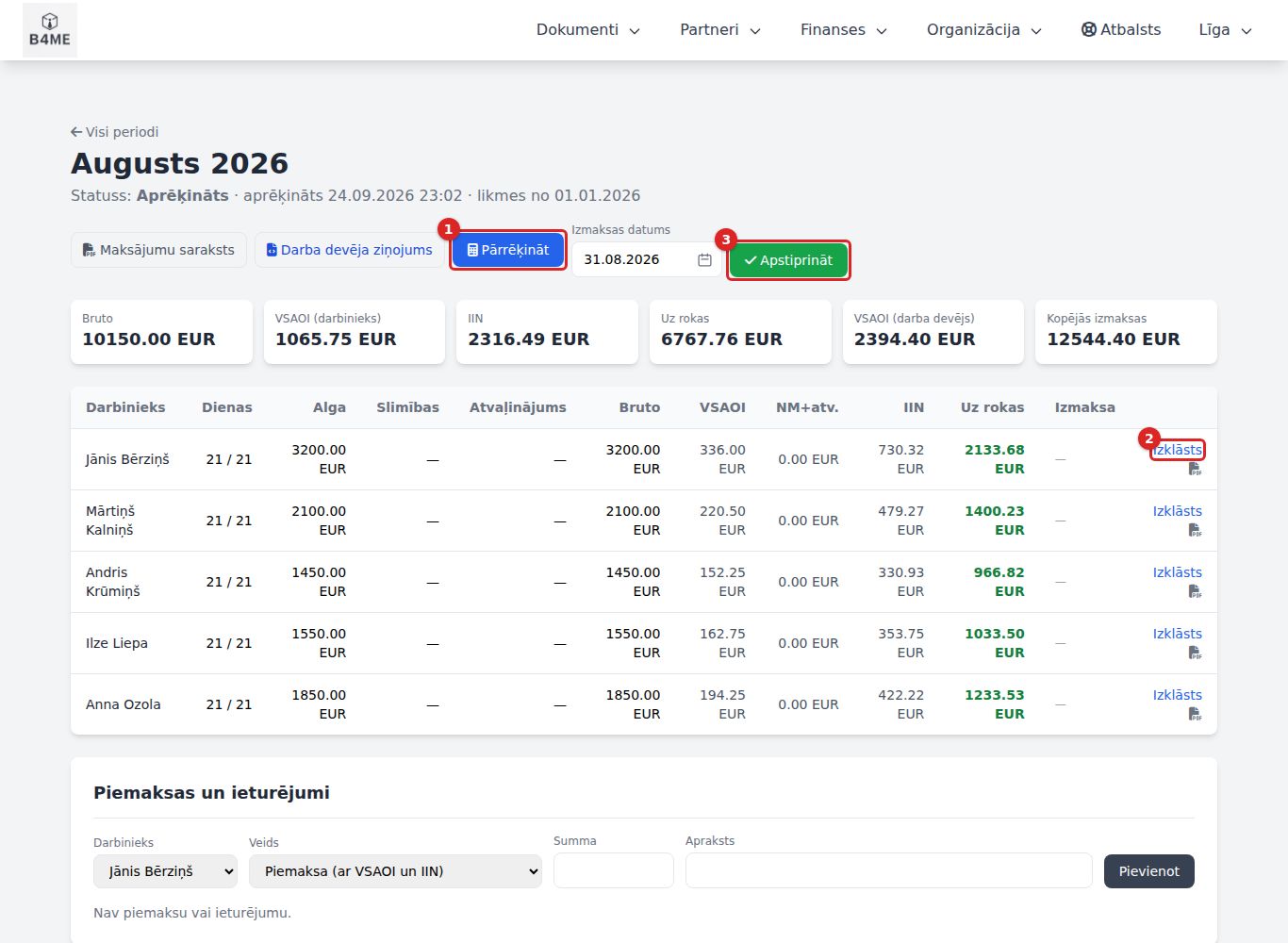The image size is (1288, 943).
Task: Open the Veids type dropdown
Action: 395,871
